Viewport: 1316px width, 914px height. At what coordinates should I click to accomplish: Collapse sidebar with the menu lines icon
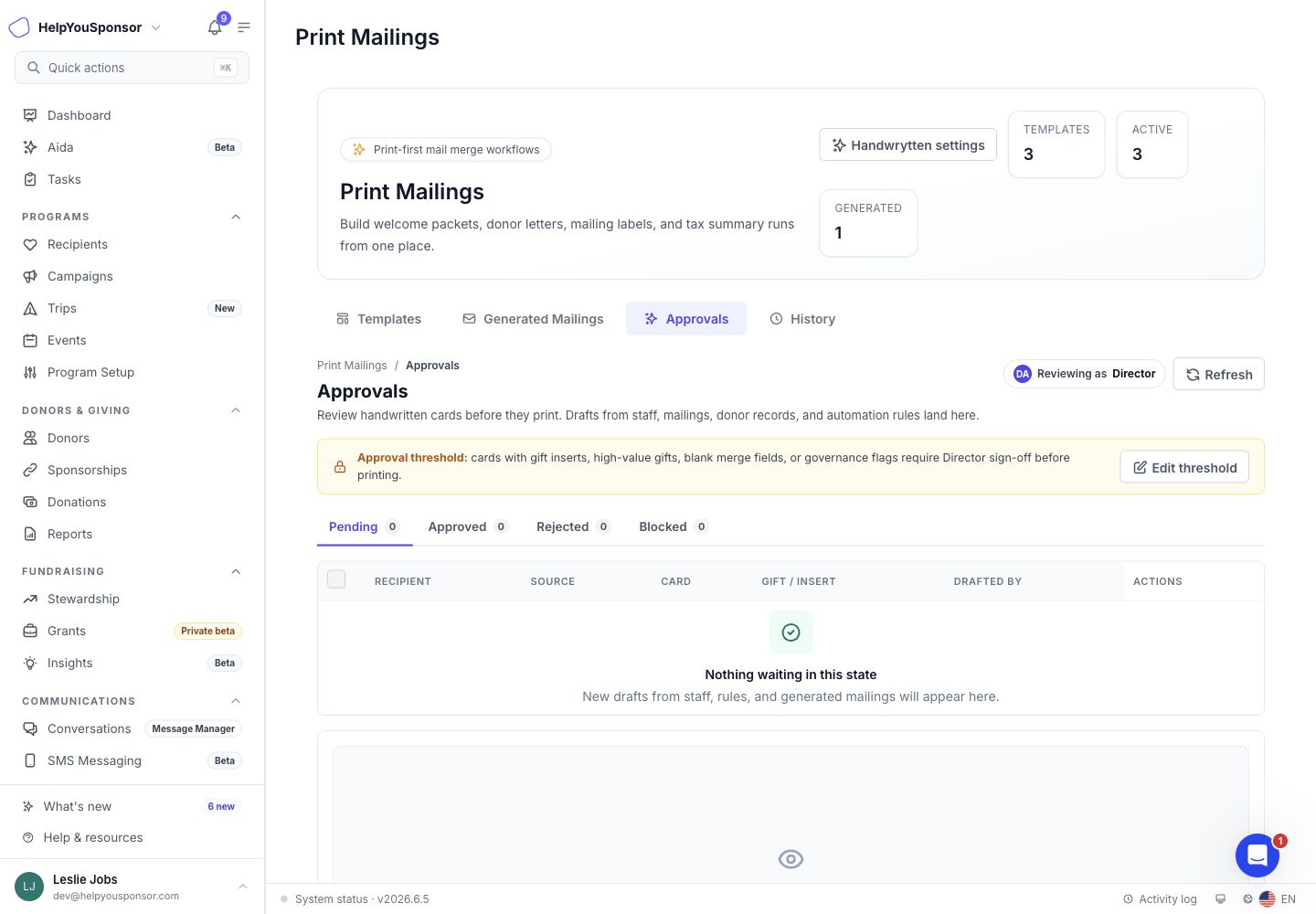pos(244,27)
